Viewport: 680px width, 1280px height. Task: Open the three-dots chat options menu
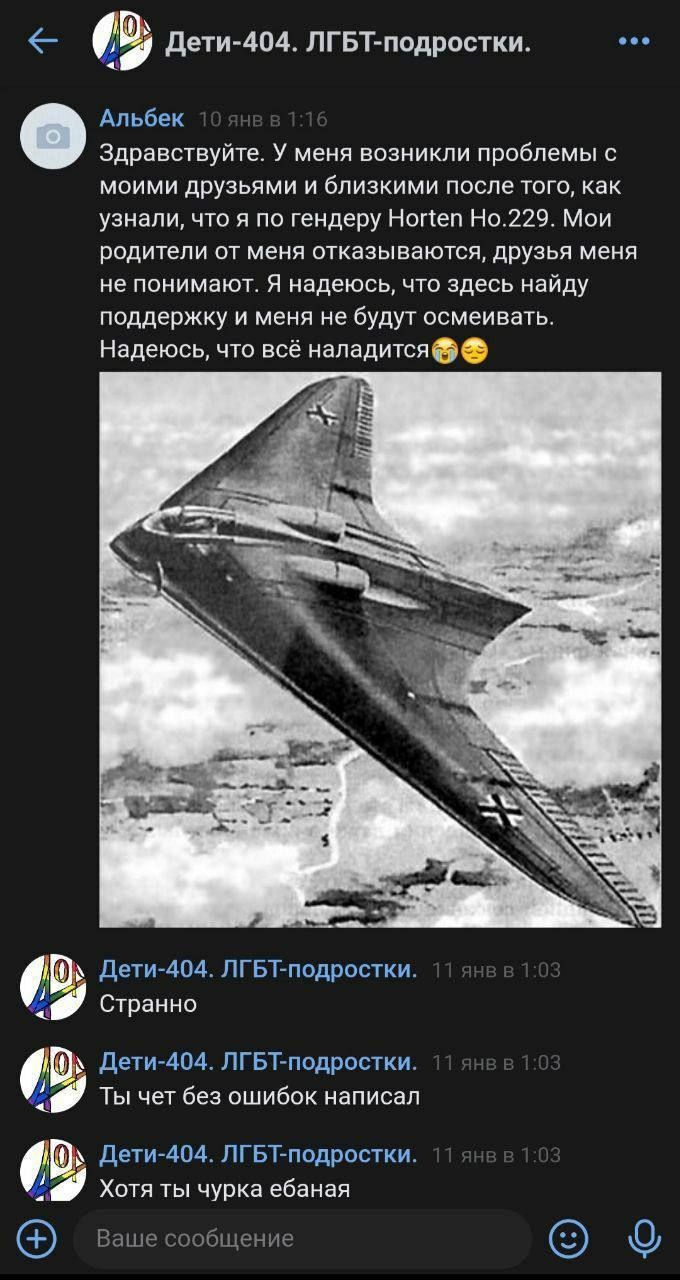coord(634,41)
